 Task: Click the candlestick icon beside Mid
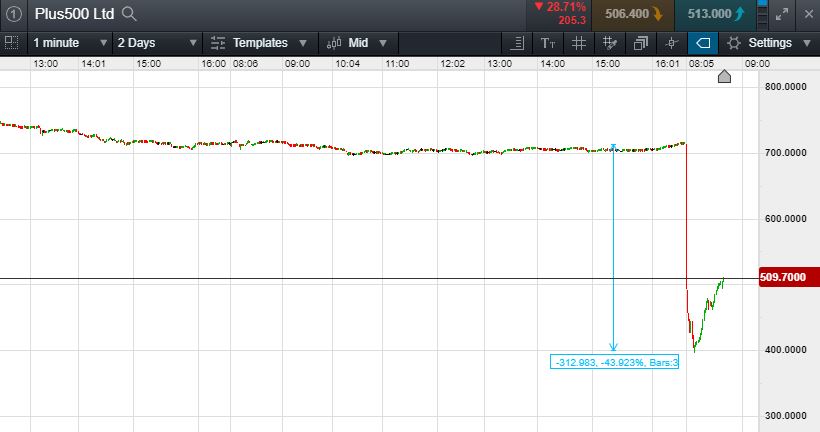[334, 43]
